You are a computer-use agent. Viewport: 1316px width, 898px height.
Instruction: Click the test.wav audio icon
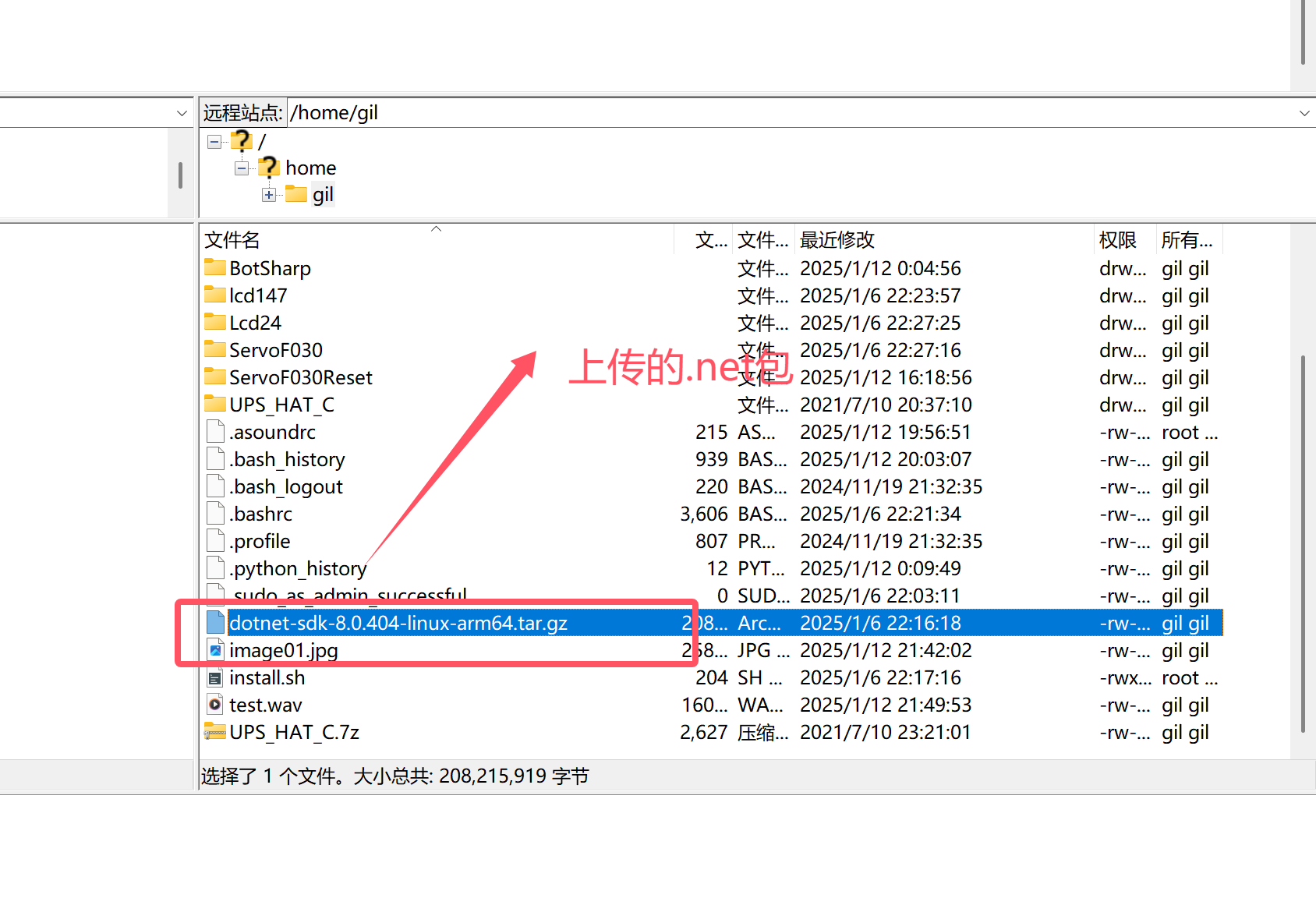215,704
